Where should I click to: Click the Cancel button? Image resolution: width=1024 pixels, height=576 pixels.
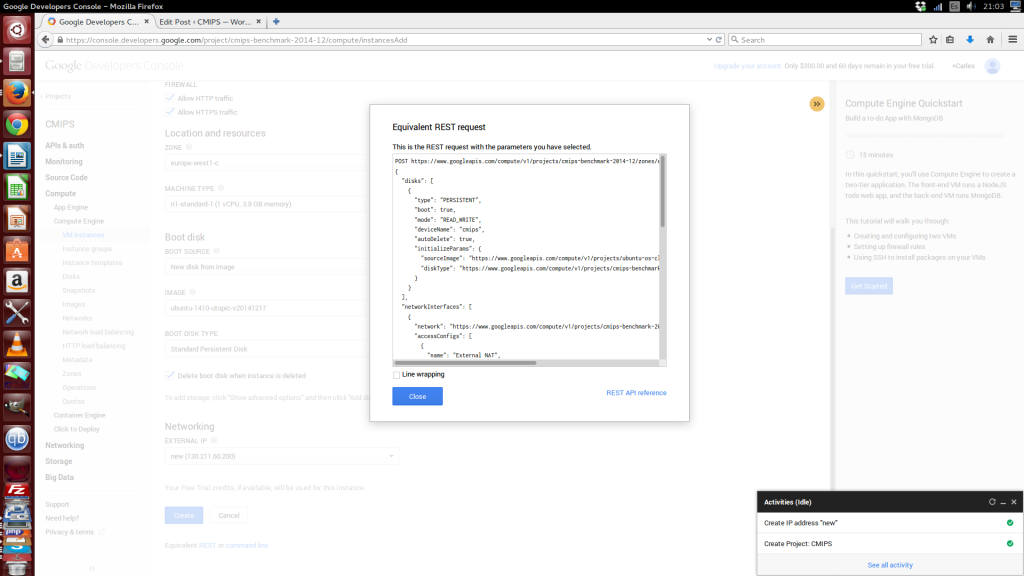(229, 515)
